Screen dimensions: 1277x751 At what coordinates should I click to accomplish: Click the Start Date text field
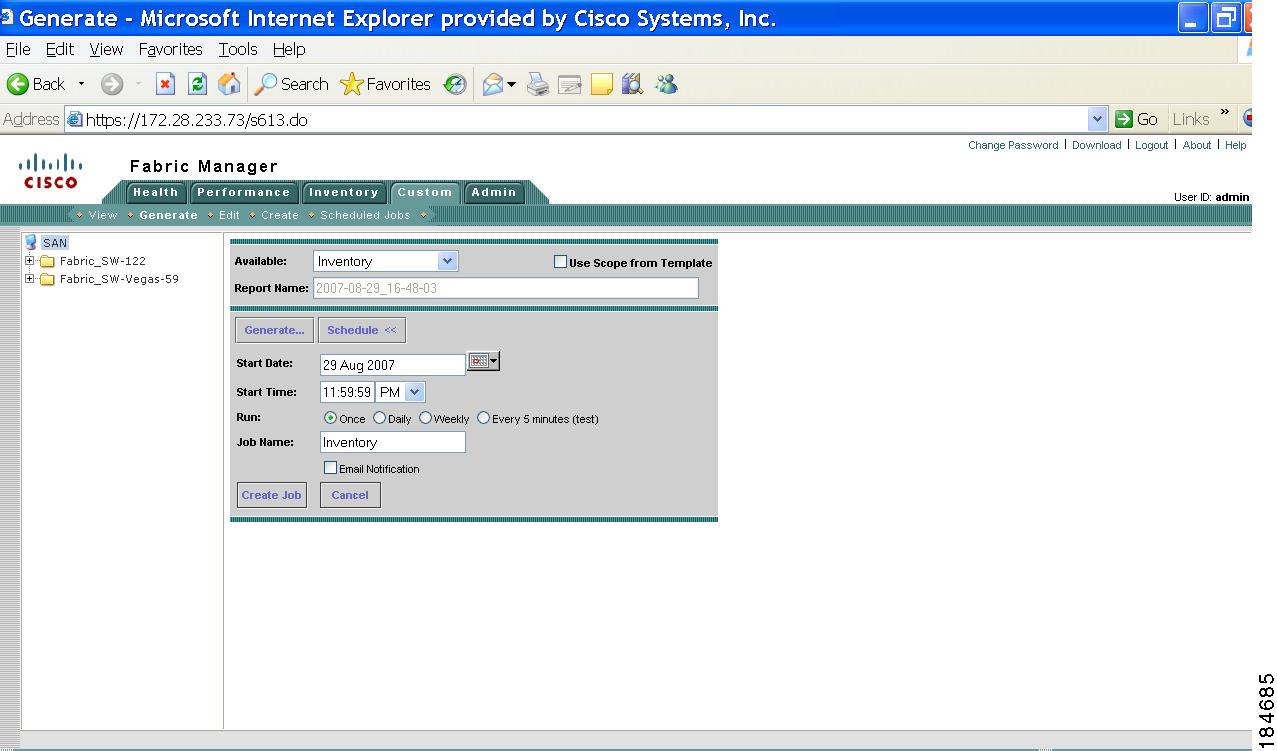[x=393, y=365]
